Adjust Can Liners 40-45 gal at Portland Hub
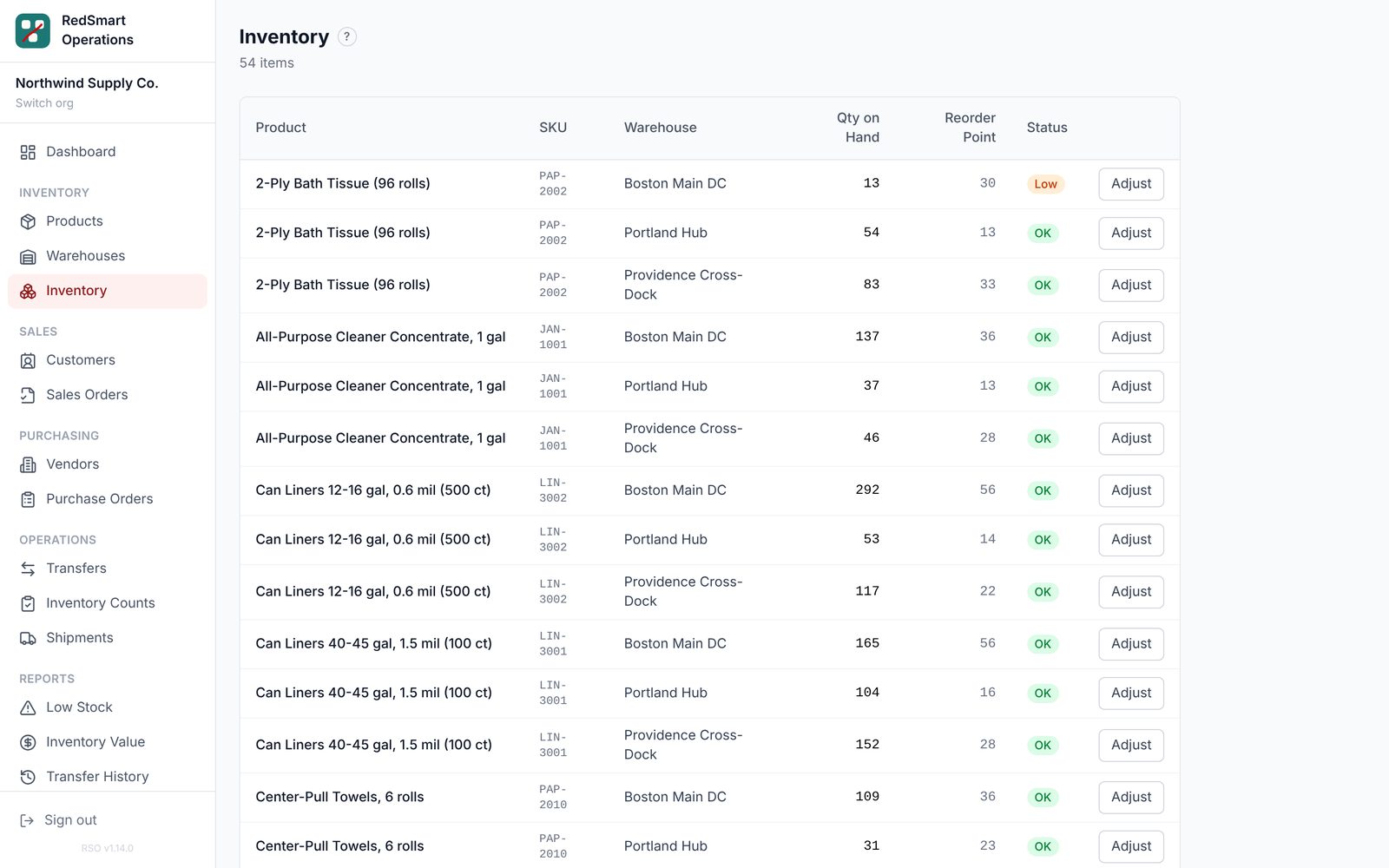The width and height of the screenshot is (1389, 868). (x=1131, y=693)
